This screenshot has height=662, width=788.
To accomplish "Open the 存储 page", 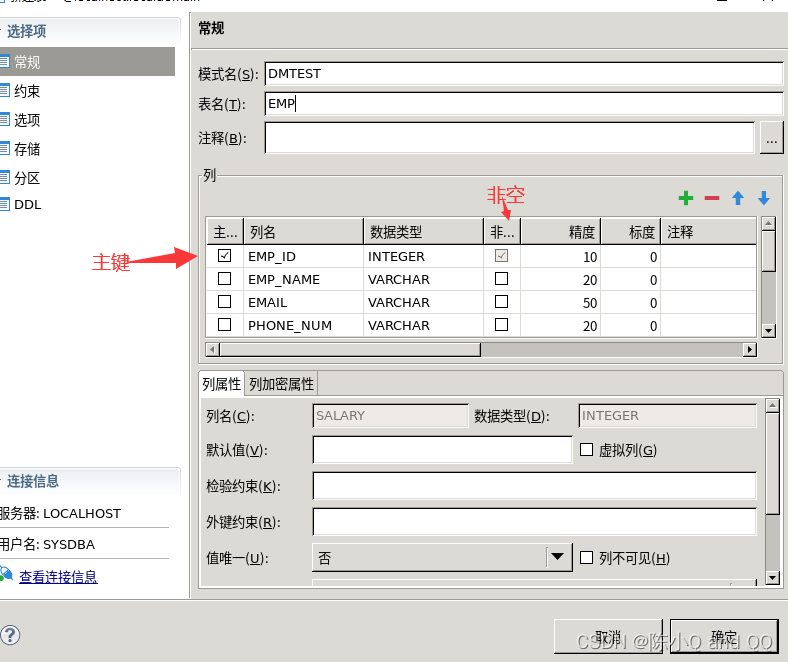I will 27,149.
